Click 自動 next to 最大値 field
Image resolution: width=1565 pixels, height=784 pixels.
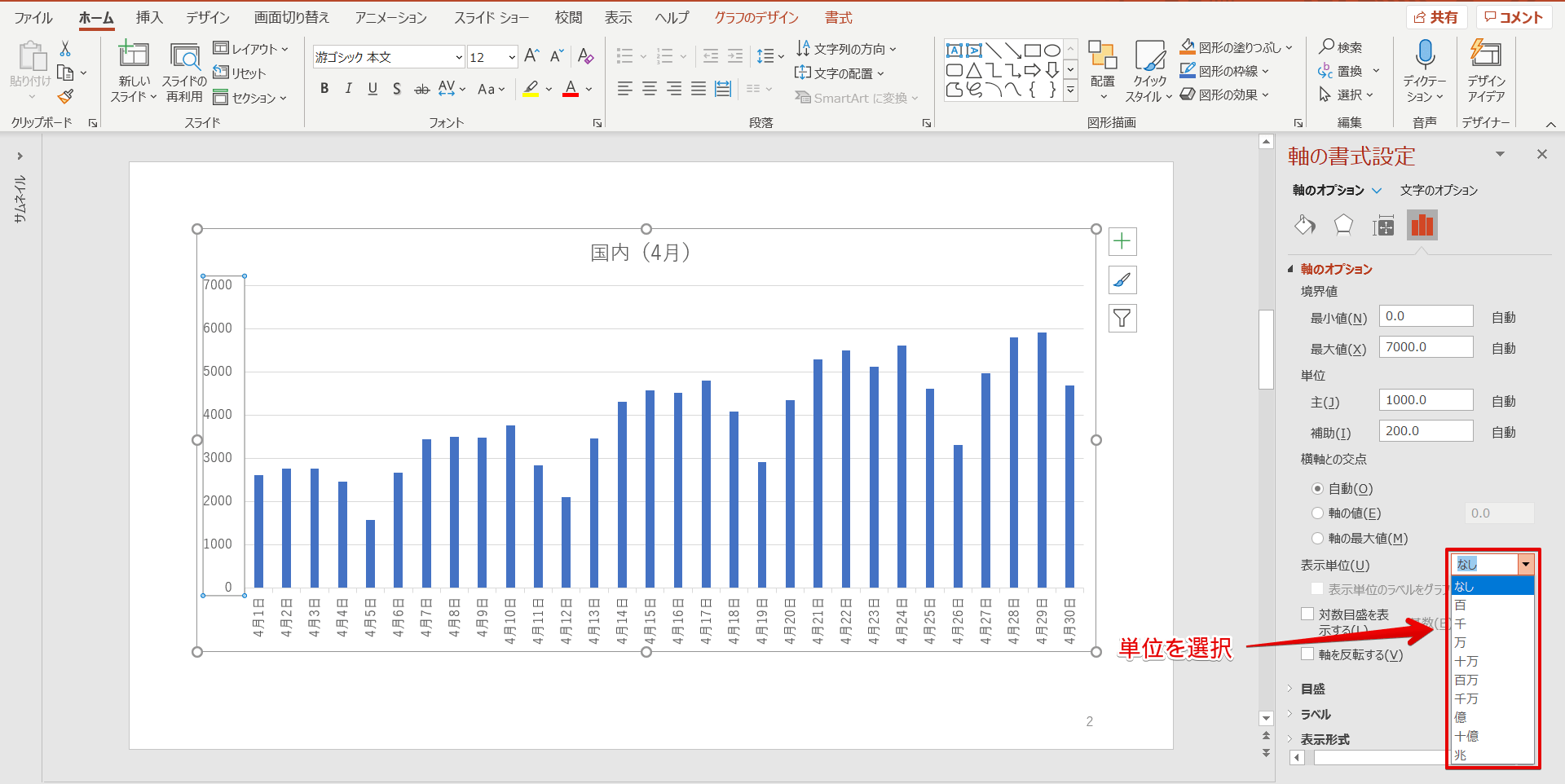tap(1504, 349)
